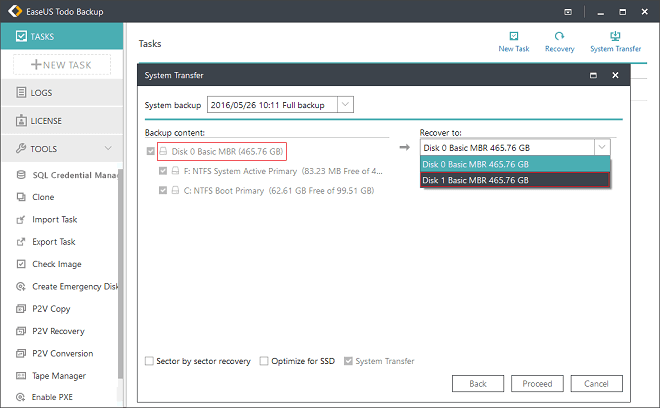Image resolution: width=660 pixels, height=408 pixels.
Task: Click the Create Emergency Disk icon
Action: tap(21, 286)
